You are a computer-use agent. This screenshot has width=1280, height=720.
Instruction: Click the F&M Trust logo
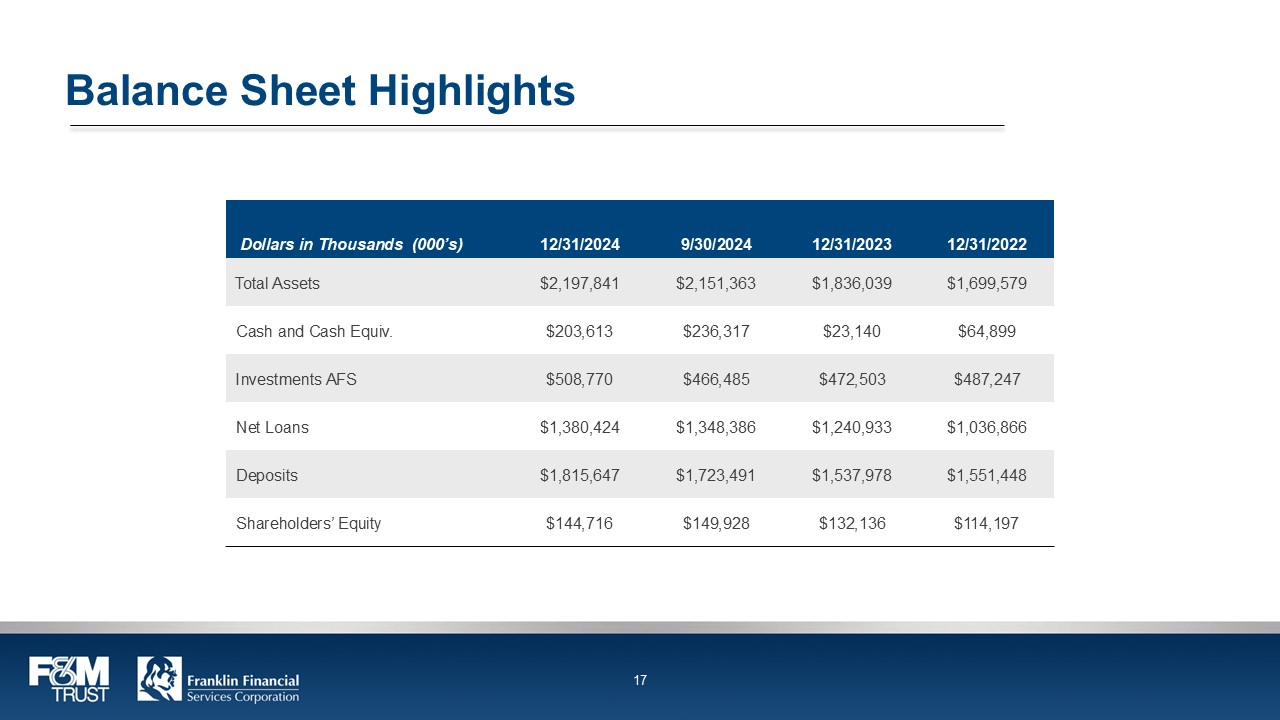(69, 679)
